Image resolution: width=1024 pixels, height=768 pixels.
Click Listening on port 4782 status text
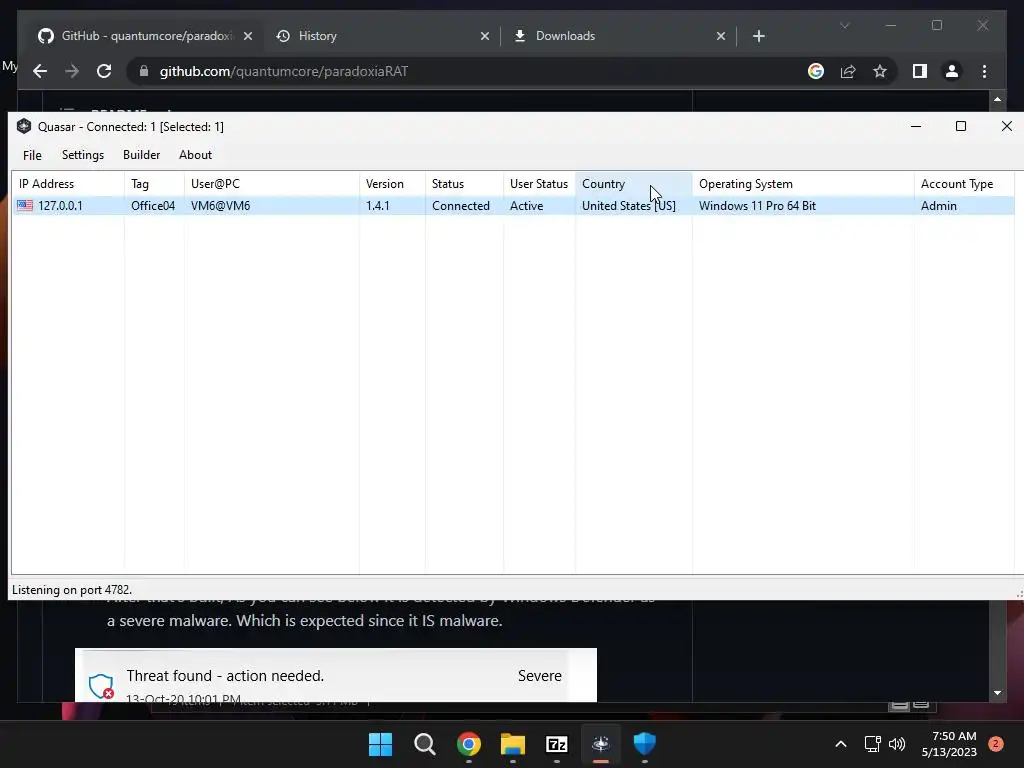click(x=72, y=590)
